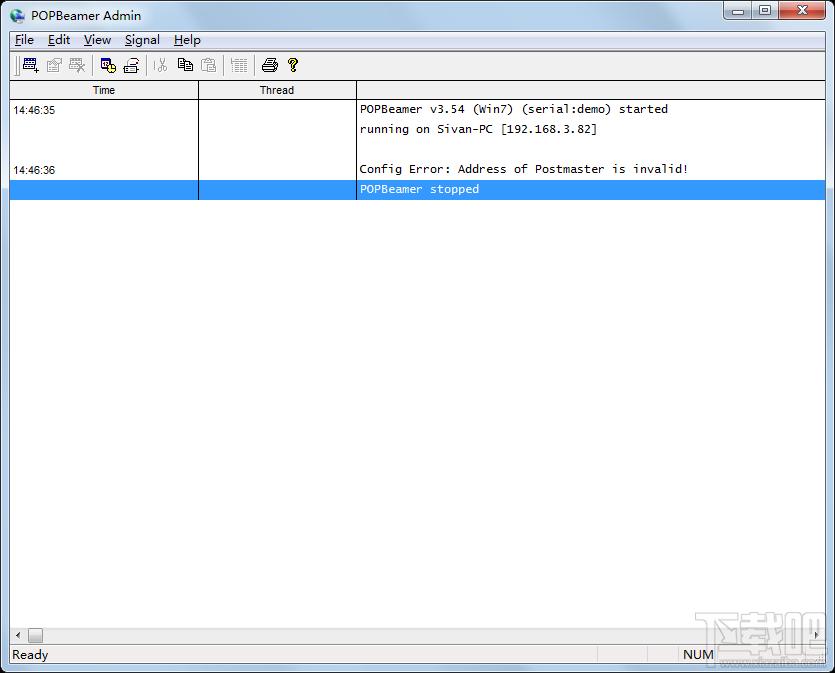Click the Copy toolbar icon
835x673 pixels.
coord(185,65)
